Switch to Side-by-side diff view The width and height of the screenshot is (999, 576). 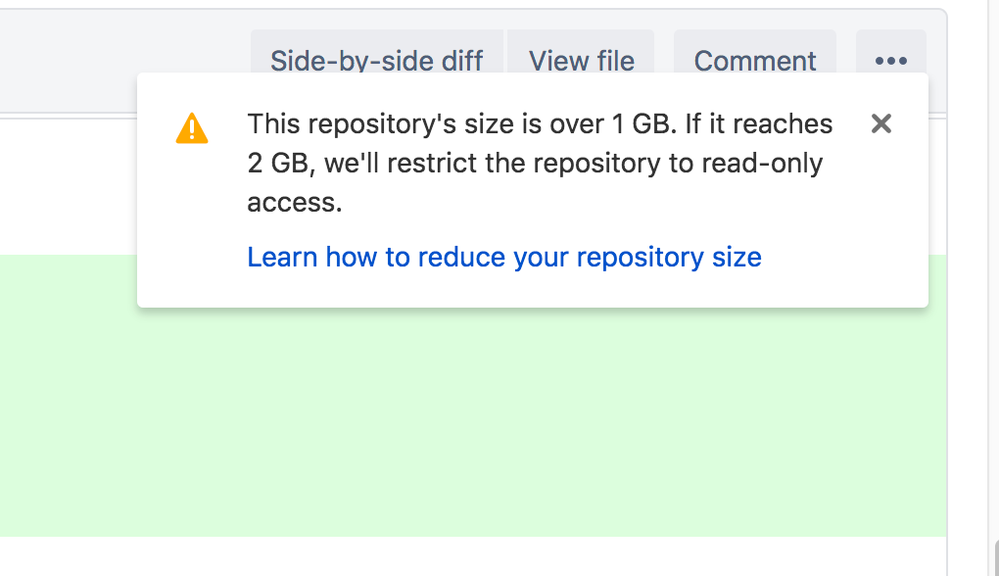[377, 61]
